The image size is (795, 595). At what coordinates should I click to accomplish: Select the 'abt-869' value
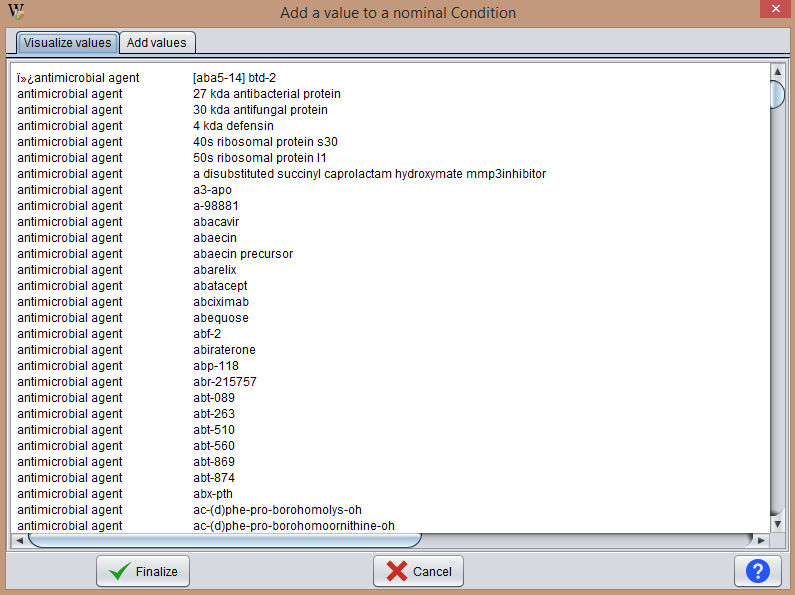point(214,462)
